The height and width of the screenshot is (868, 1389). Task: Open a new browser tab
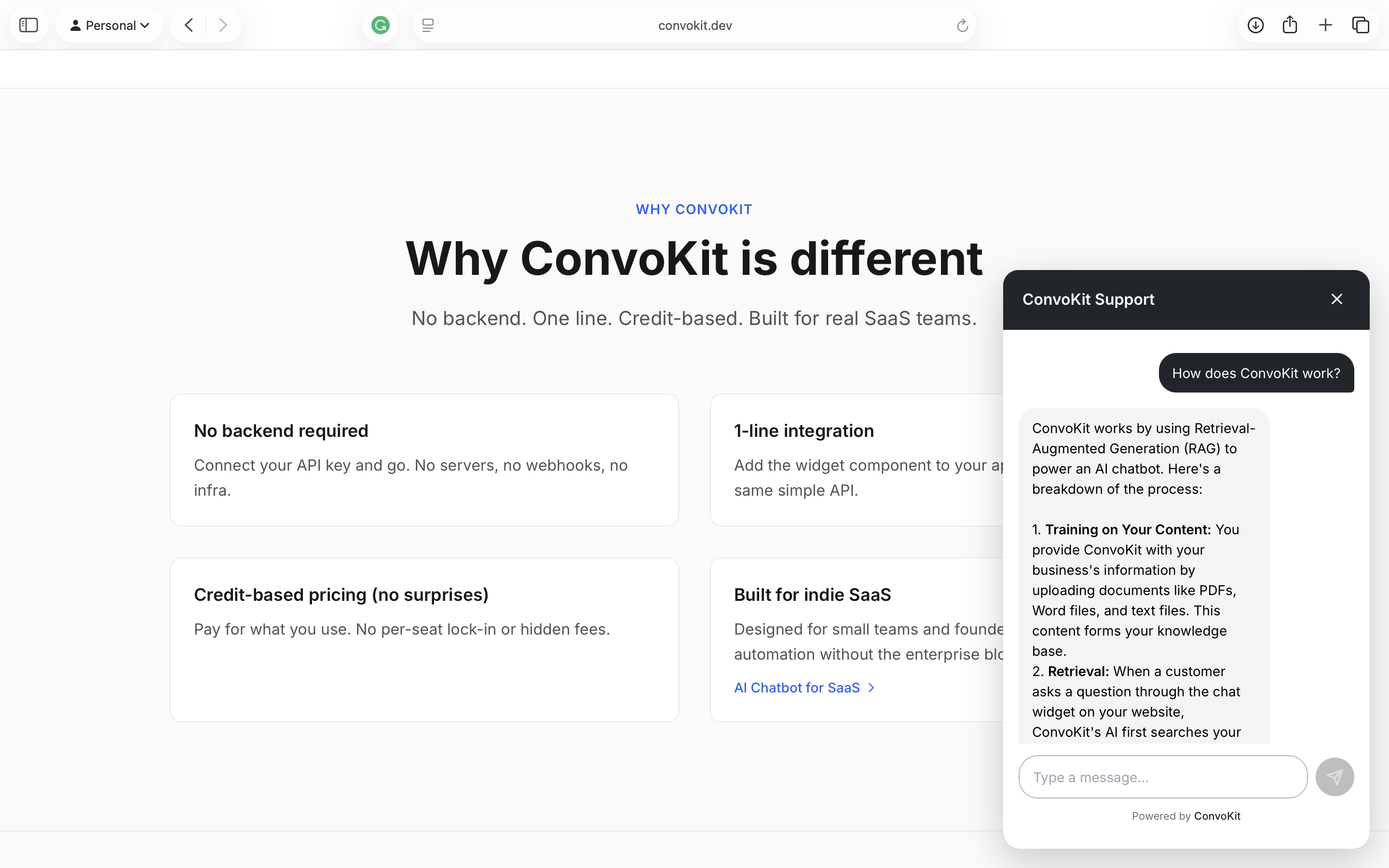pos(1325,25)
